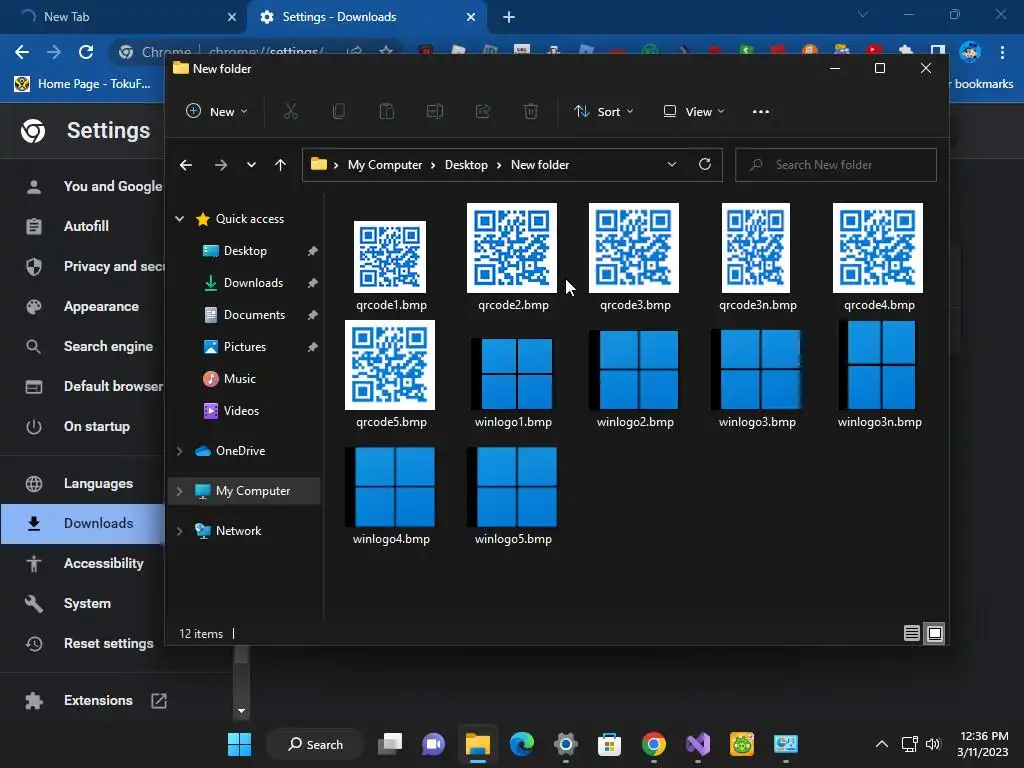Image resolution: width=1024 pixels, height=768 pixels.
Task: Switch to the New Tab tab
Action: click(123, 17)
